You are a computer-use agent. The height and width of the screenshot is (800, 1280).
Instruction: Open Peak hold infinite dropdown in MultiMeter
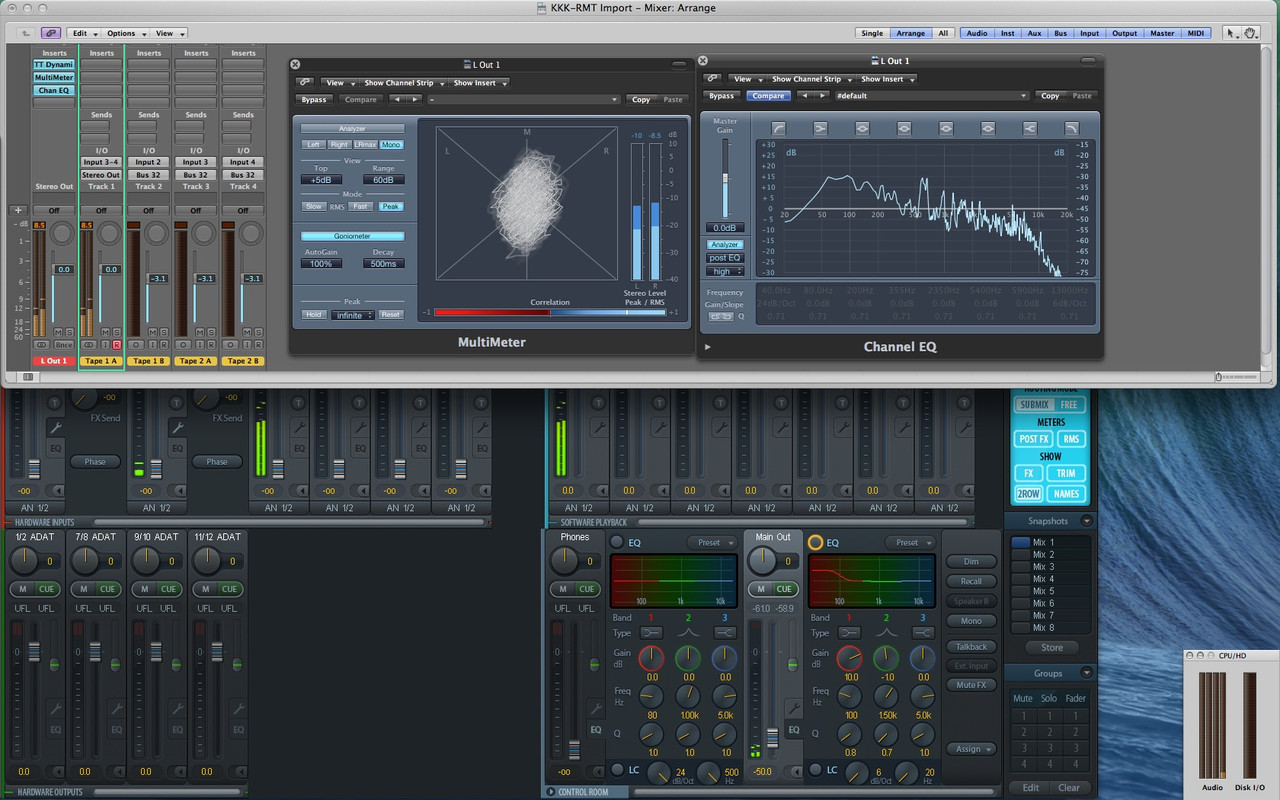coord(353,315)
